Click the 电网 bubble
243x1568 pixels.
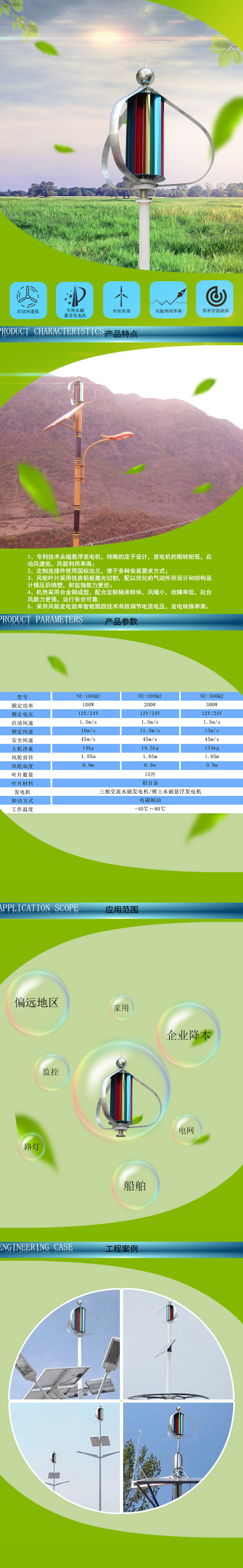point(186,1130)
